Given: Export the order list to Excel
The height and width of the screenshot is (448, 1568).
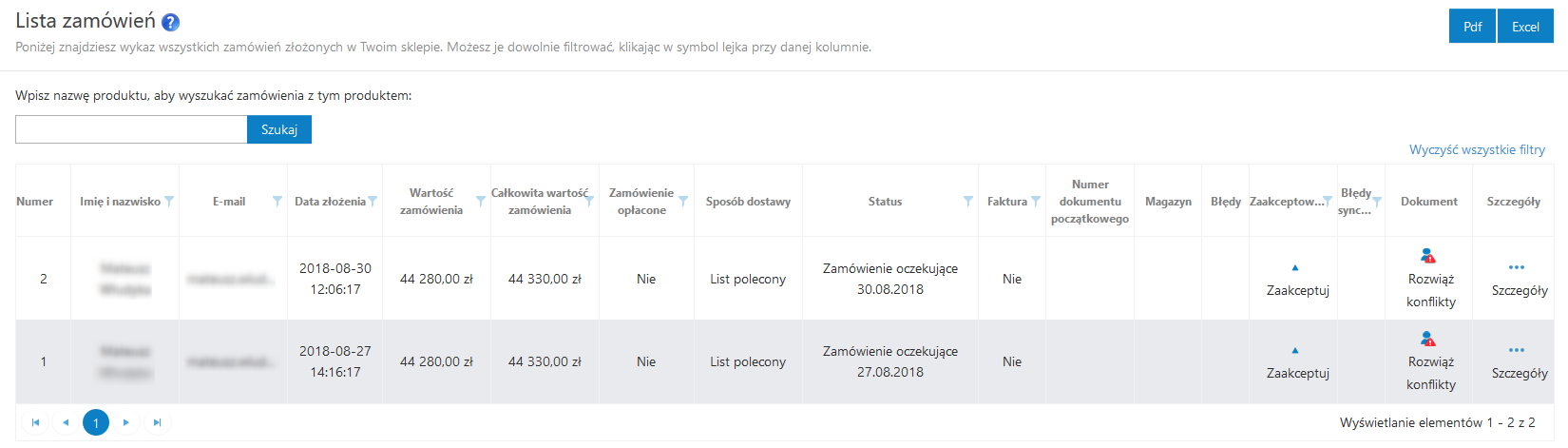Looking at the screenshot, I should pos(1525,27).
